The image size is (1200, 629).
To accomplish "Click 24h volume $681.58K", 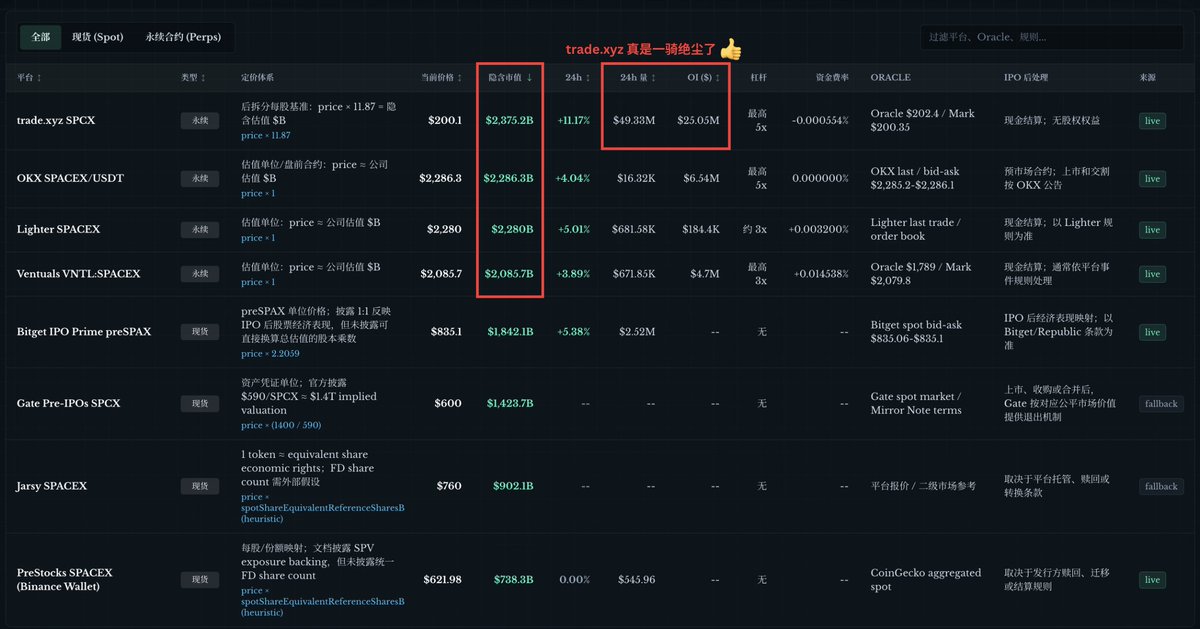I will tap(634, 229).
